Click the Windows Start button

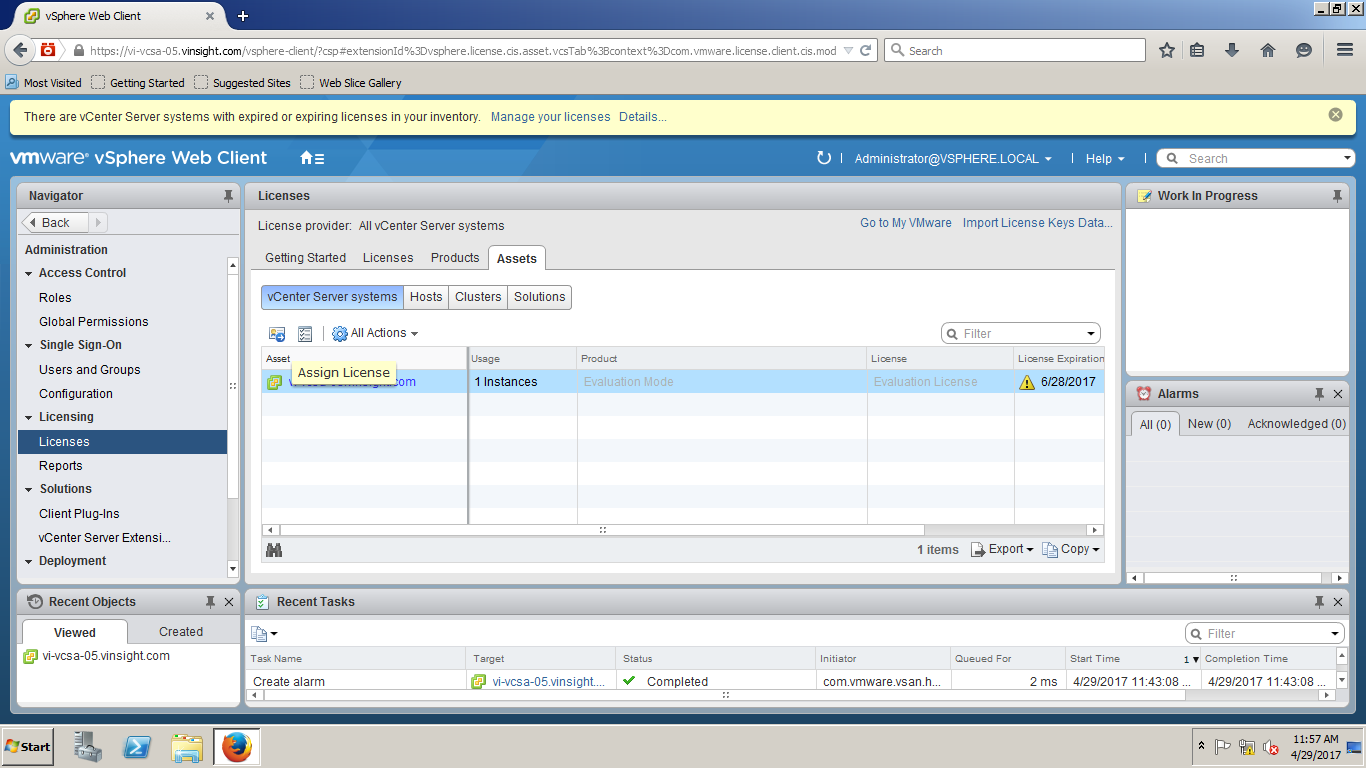[x=27, y=747]
